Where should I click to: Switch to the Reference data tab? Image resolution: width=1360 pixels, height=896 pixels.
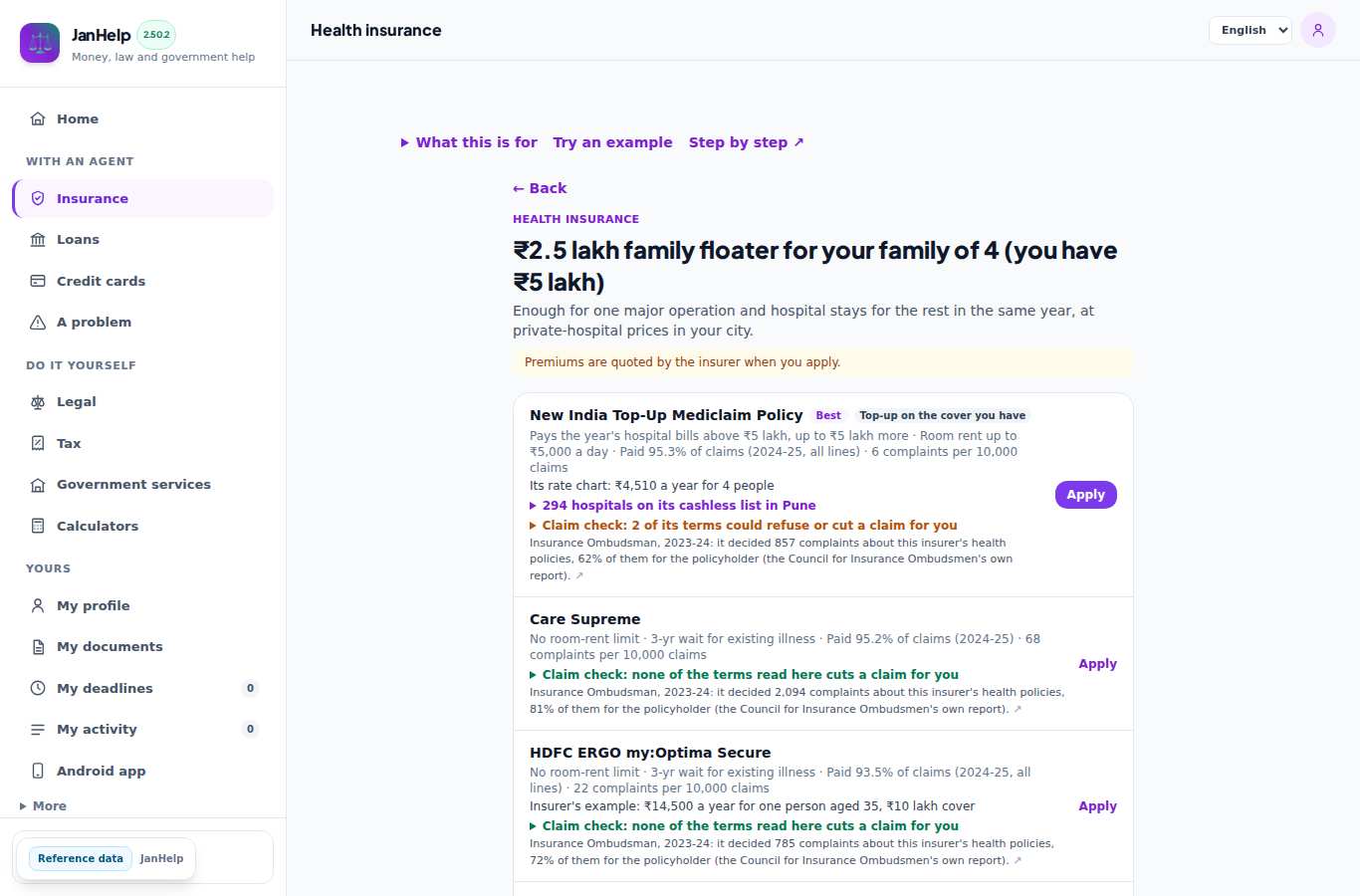[x=81, y=858]
